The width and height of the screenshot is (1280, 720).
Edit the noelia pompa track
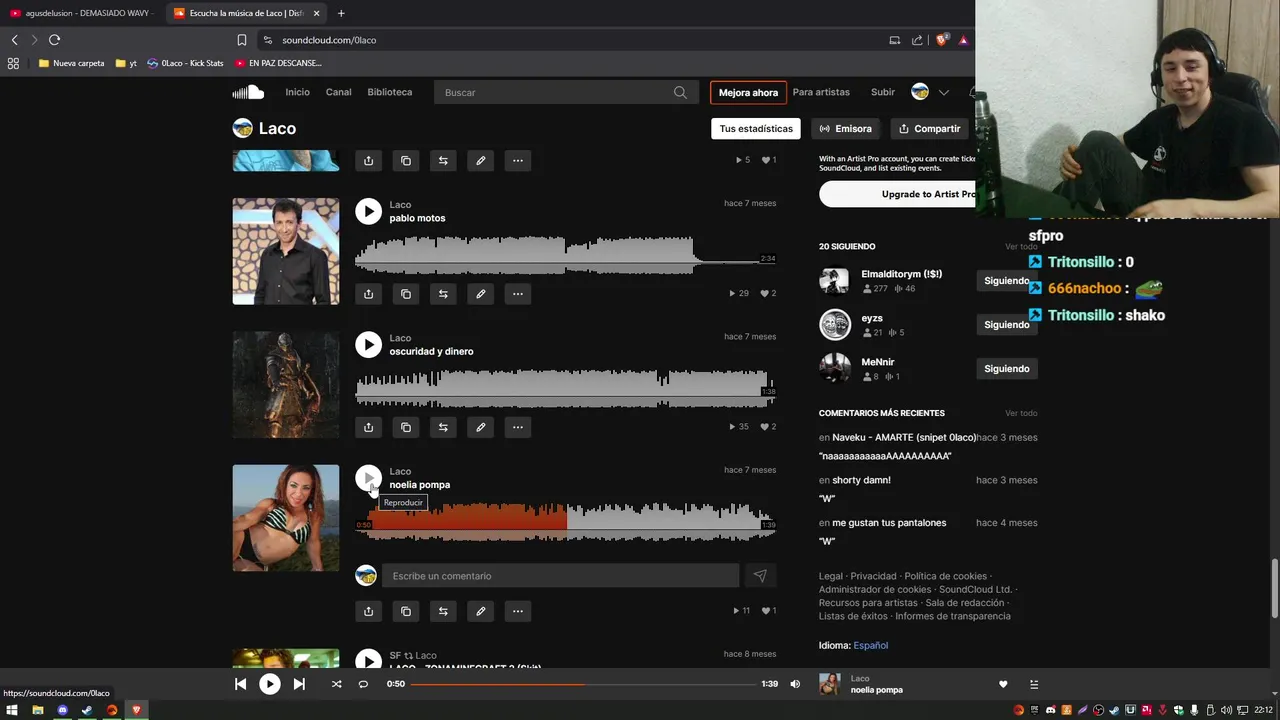tap(480, 611)
